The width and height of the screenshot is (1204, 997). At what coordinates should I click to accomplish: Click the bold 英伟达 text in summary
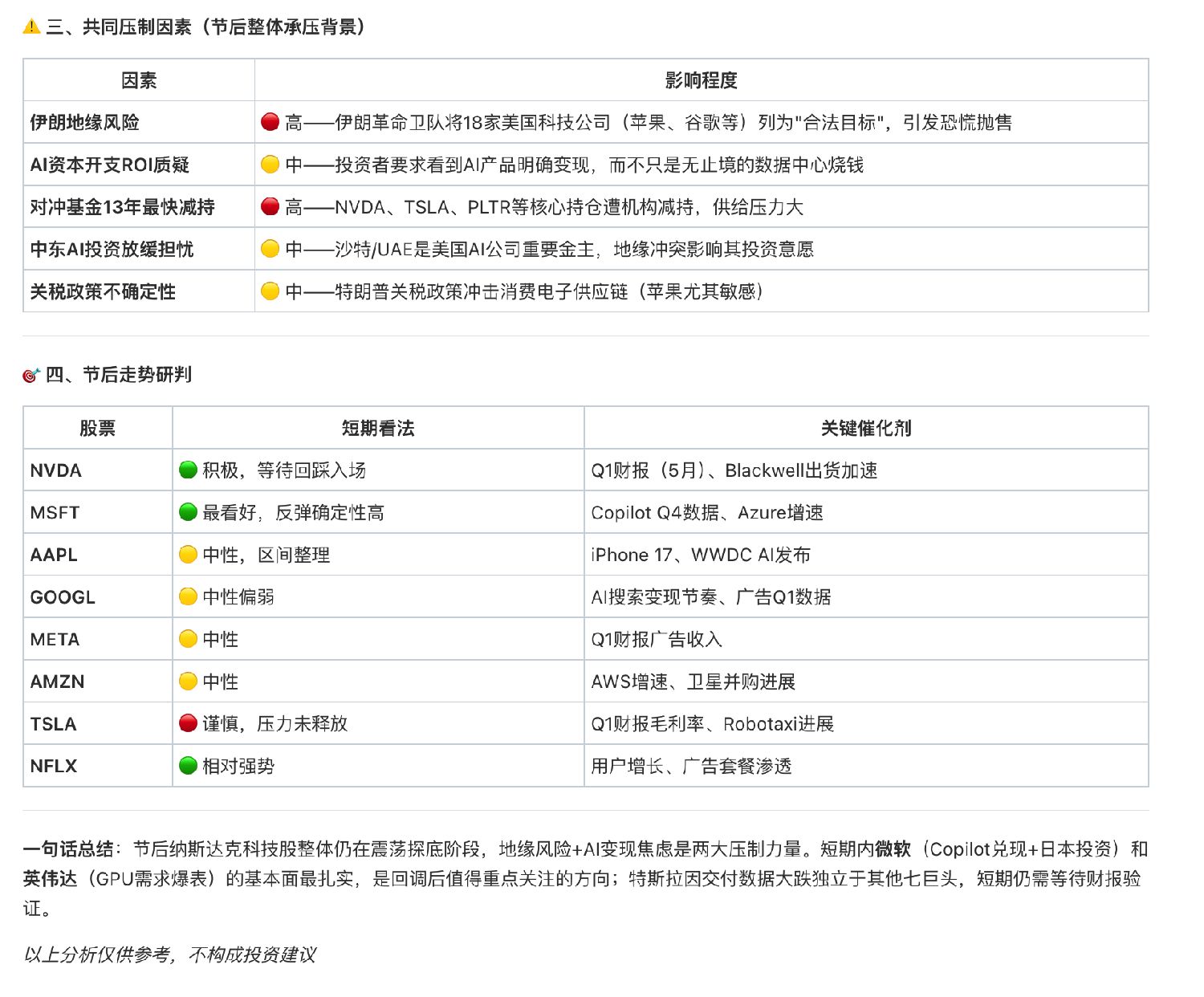click(50, 879)
